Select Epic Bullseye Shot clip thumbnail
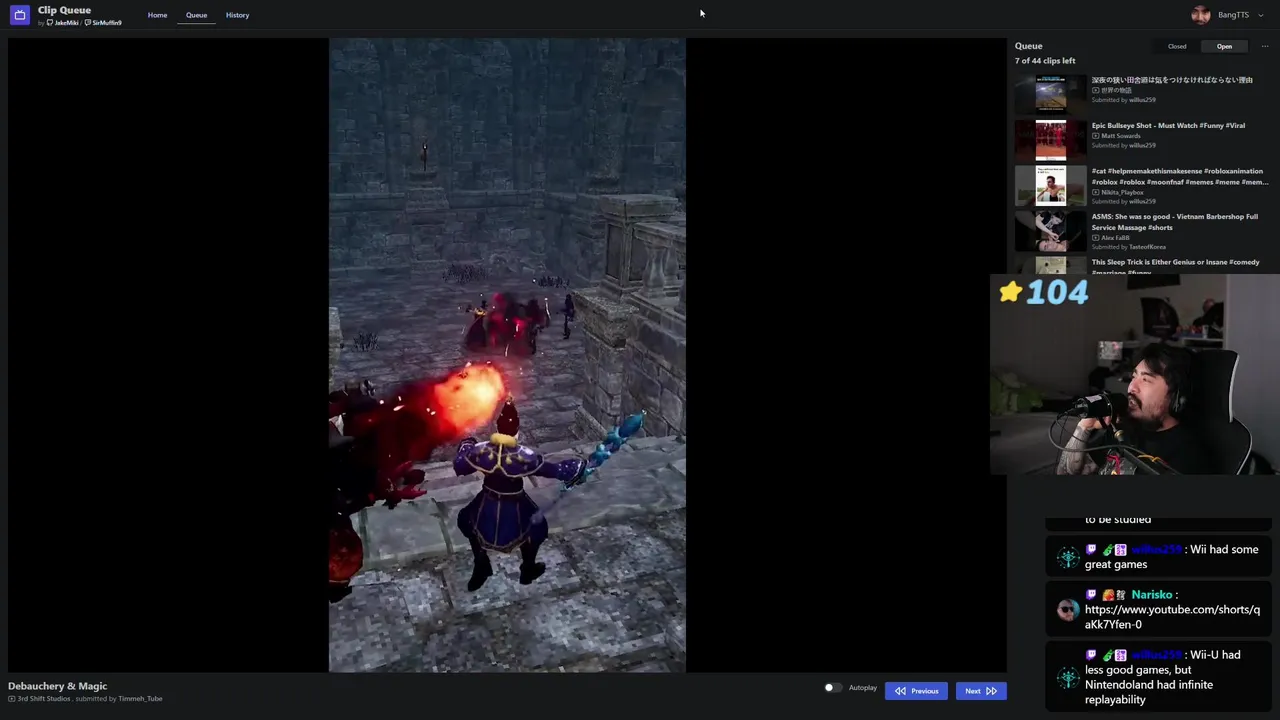The width and height of the screenshot is (1280, 720). click(1050, 140)
